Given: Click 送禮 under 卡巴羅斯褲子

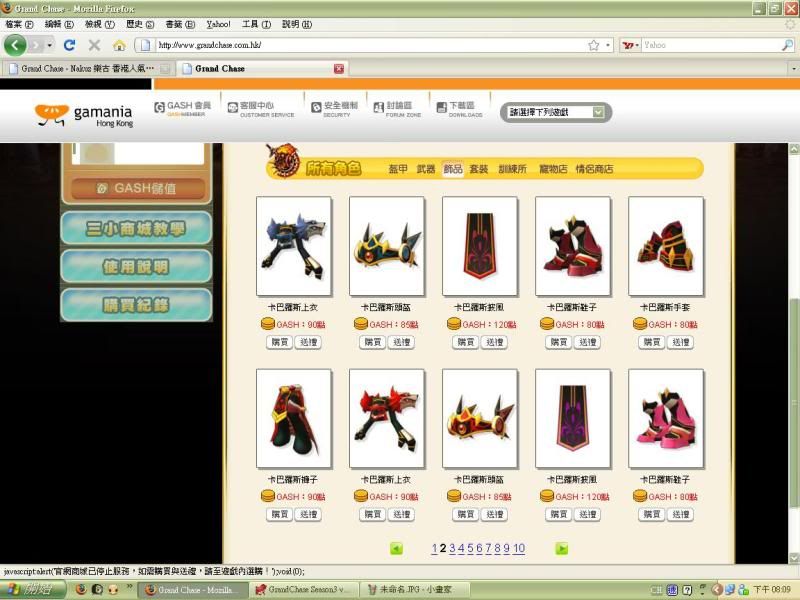Looking at the screenshot, I should 309,514.
